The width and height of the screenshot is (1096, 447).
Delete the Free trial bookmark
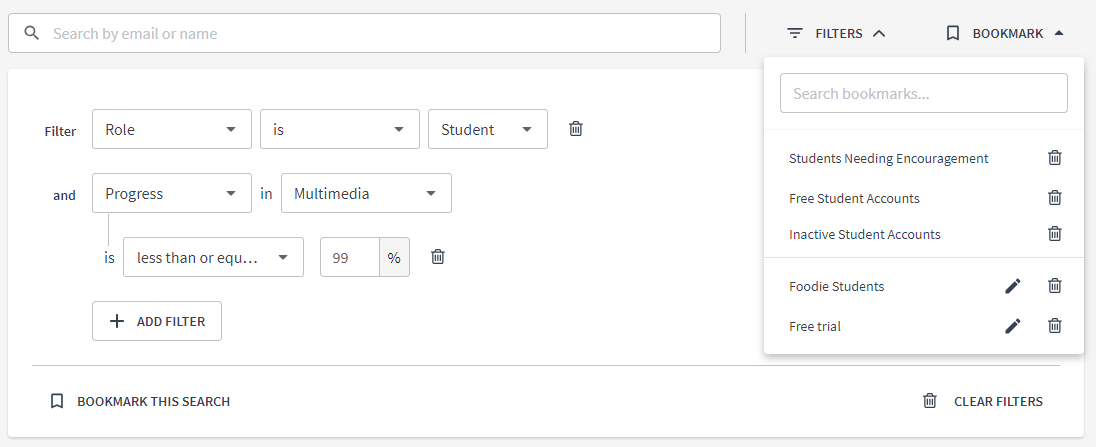[x=1054, y=326]
